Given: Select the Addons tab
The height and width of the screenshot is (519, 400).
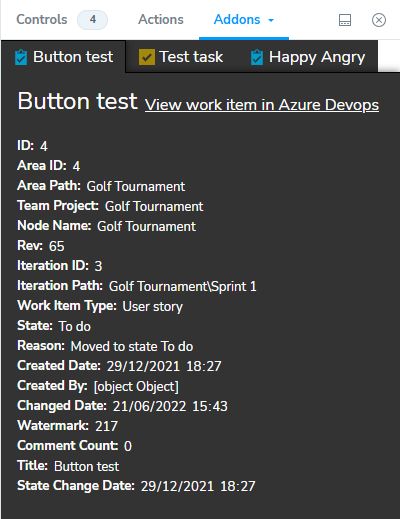Looking at the screenshot, I should point(237,20).
